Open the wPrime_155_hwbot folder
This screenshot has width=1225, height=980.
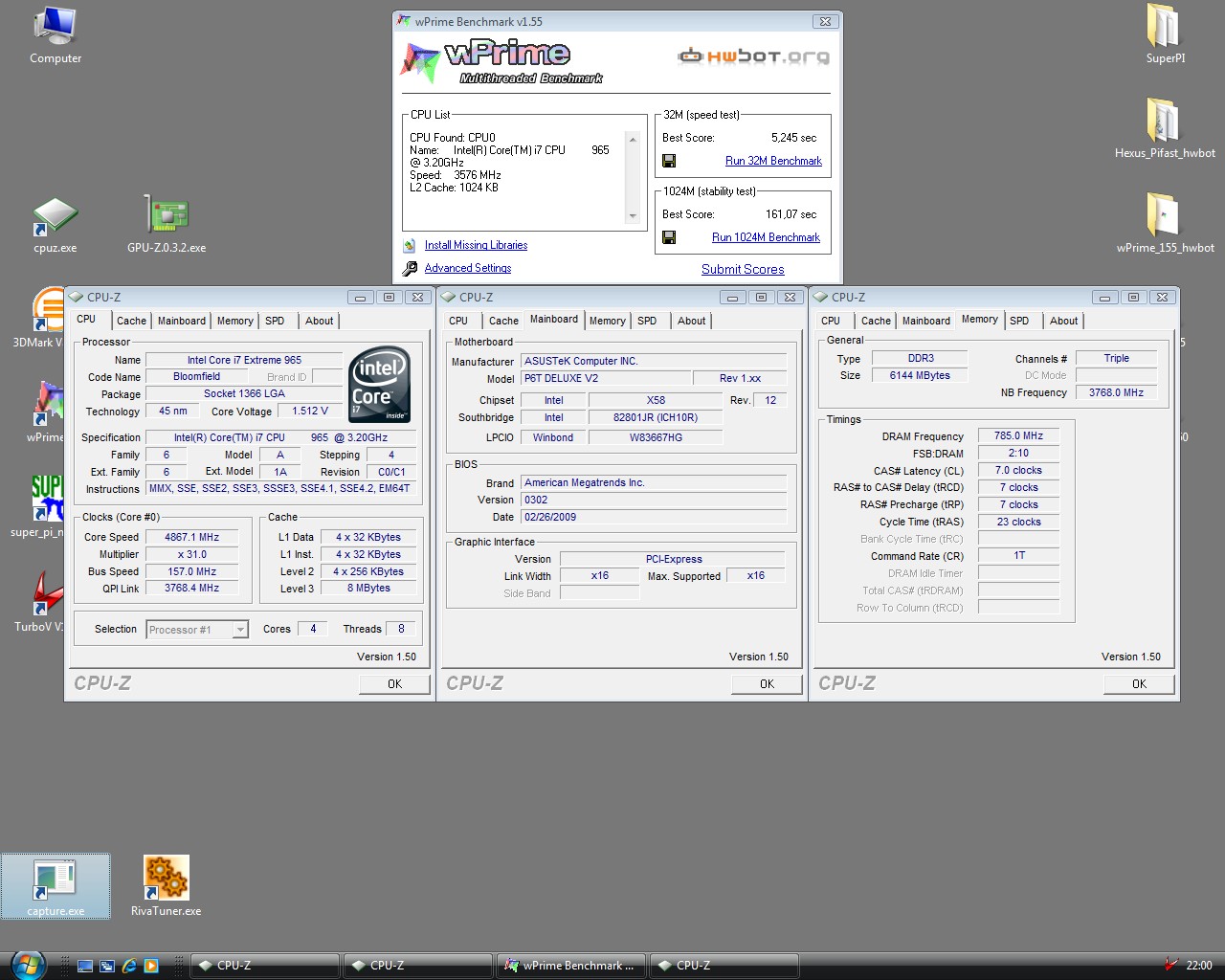[1165, 223]
